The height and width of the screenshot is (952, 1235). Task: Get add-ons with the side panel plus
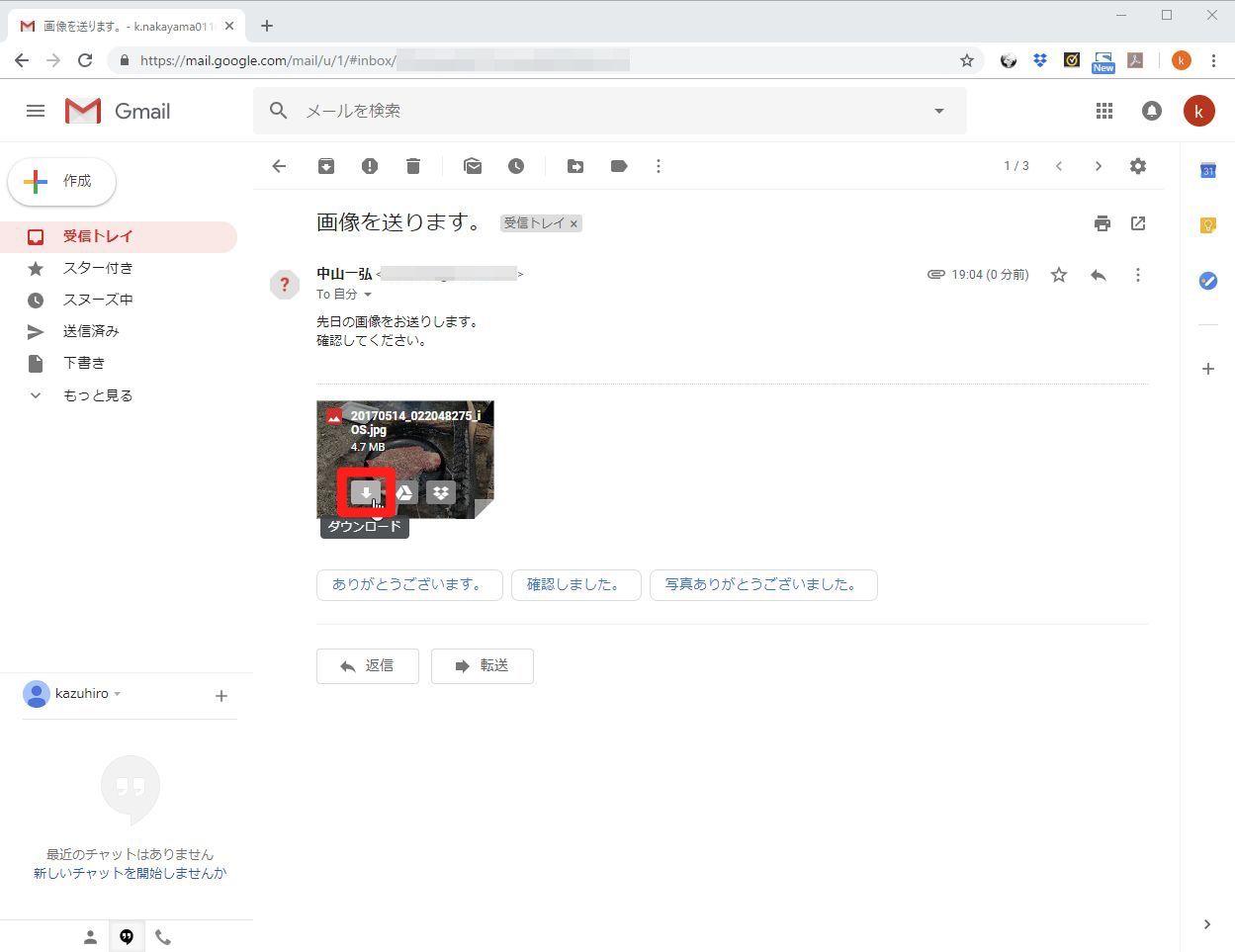[x=1208, y=369]
